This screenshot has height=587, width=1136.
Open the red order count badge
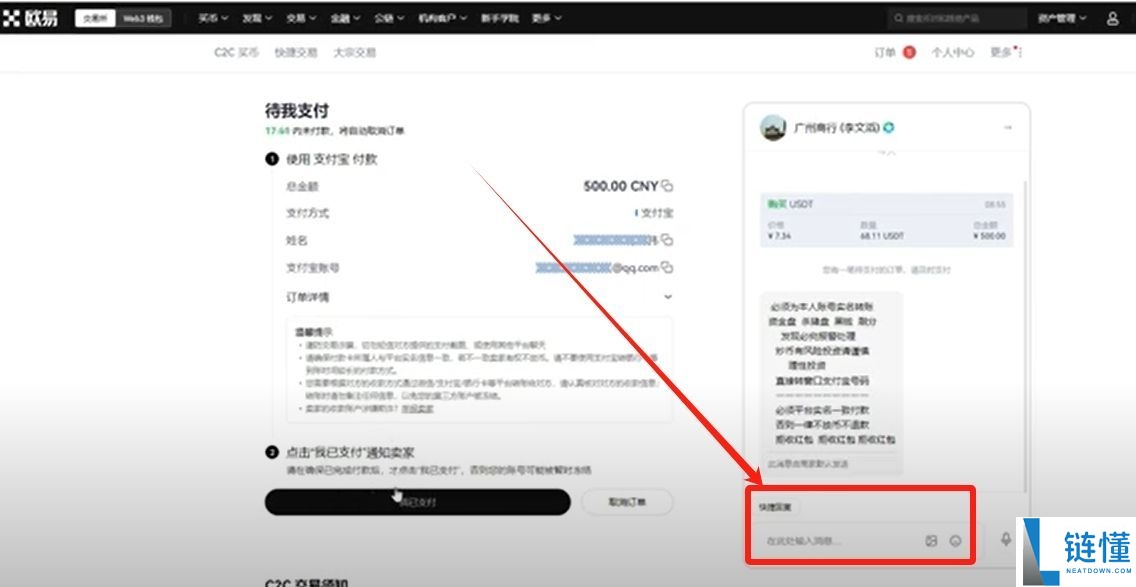click(x=909, y=52)
